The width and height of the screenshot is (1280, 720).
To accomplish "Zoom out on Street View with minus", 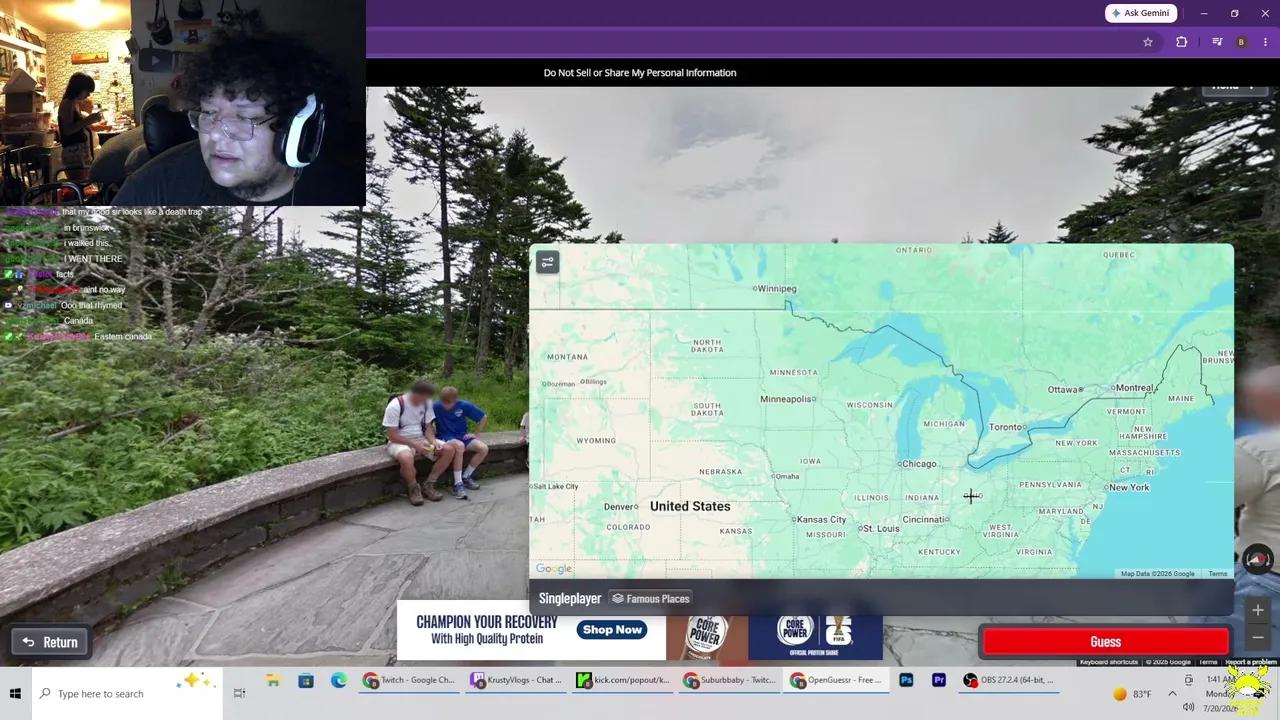I will tap(1258, 637).
